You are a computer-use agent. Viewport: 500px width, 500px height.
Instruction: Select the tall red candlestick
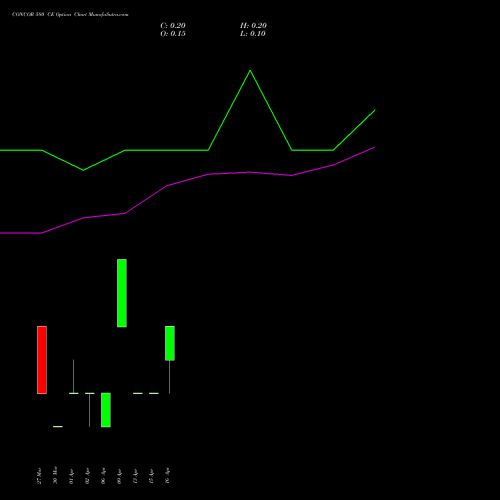tap(42, 360)
